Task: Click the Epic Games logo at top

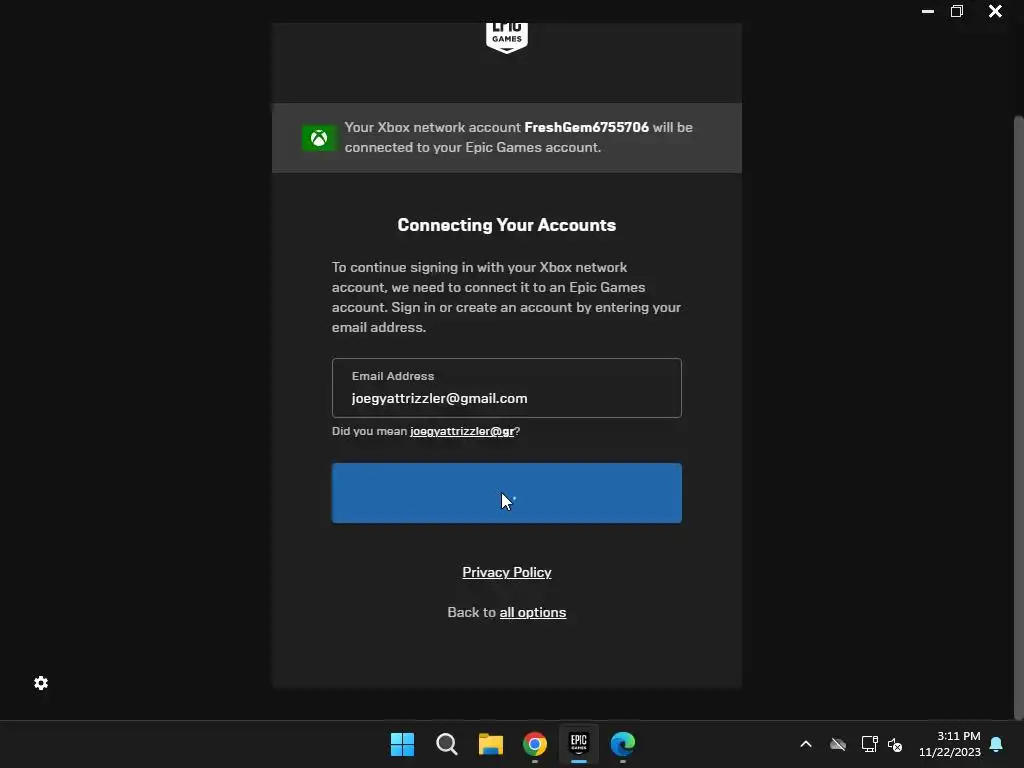Action: click(x=507, y=38)
